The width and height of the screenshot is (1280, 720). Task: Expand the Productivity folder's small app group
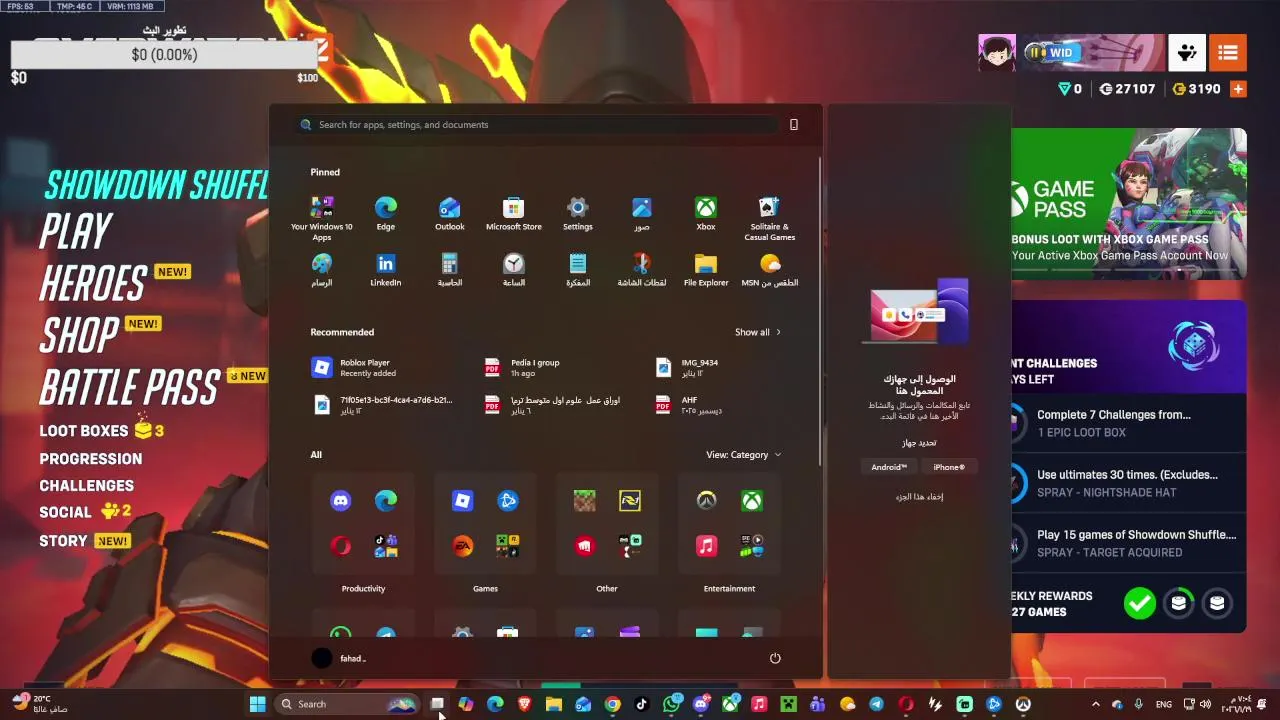tap(386, 546)
